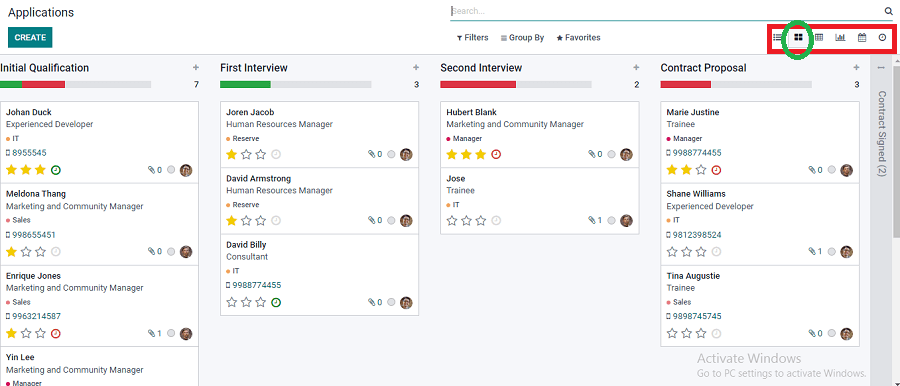This screenshot has height=386, width=900.
Task: Set David Armstrong's second priority star
Action: [246, 221]
